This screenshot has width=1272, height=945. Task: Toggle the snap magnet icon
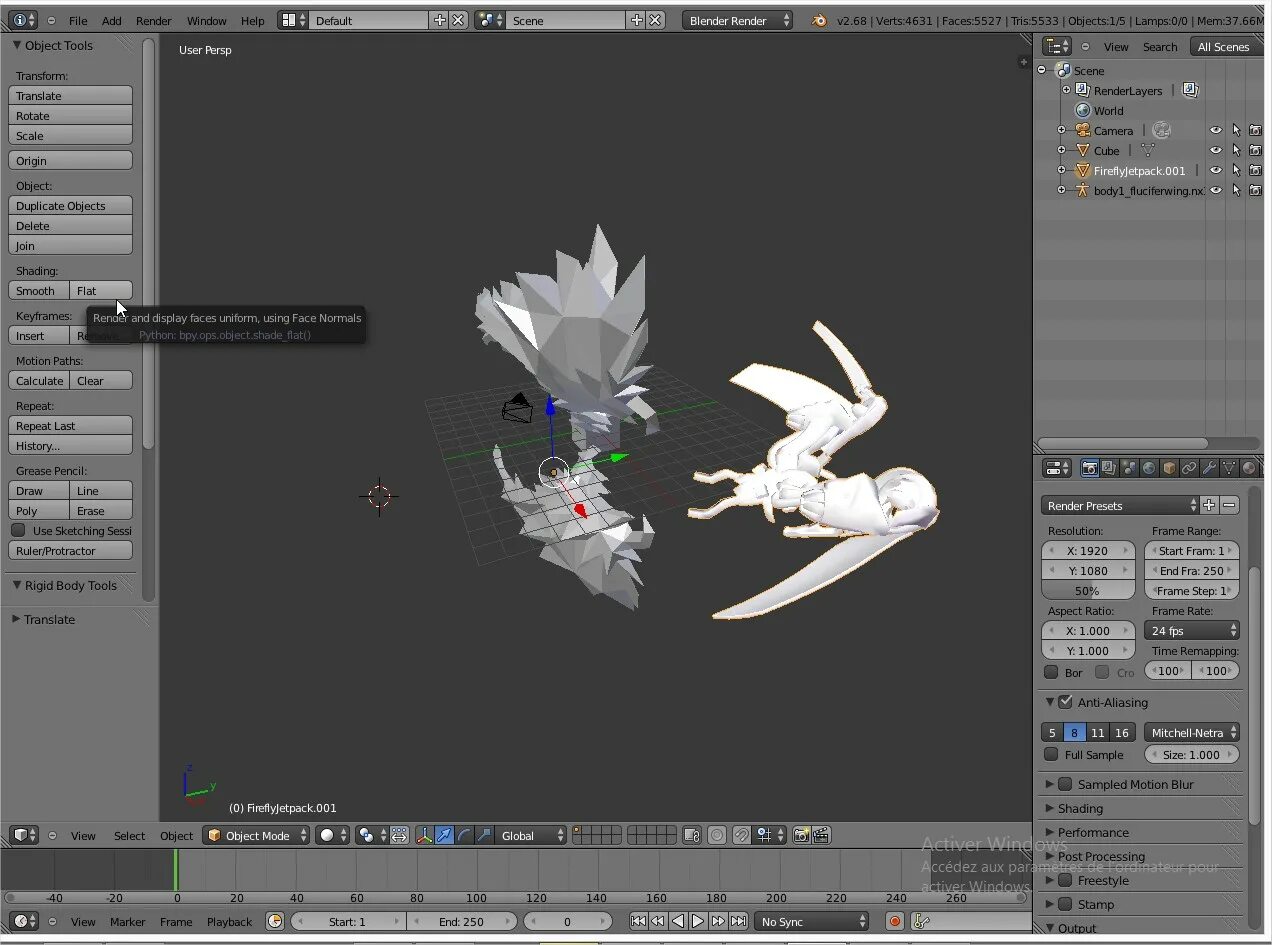(x=742, y=835)
